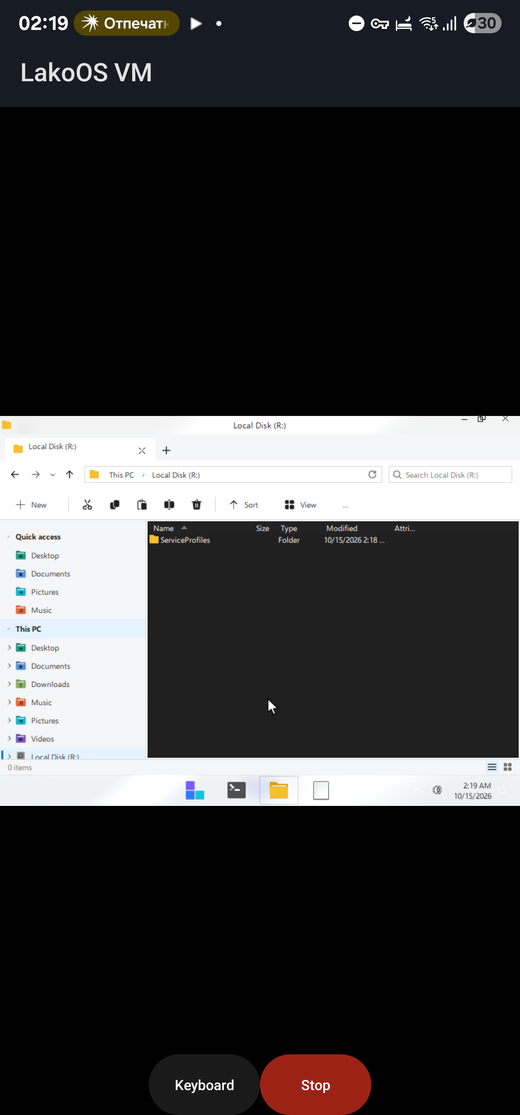The width and height of the screenshot is (520, 1115).
Task: Go back with the left arrow
Action: click(x=15, y=474)
